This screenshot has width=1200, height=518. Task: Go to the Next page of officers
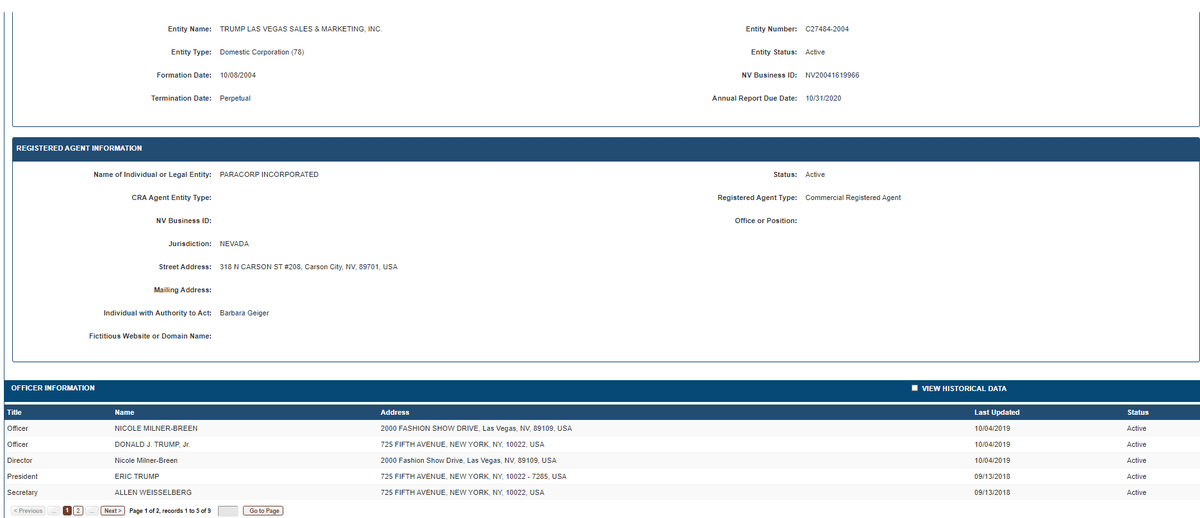click(113, 511)
